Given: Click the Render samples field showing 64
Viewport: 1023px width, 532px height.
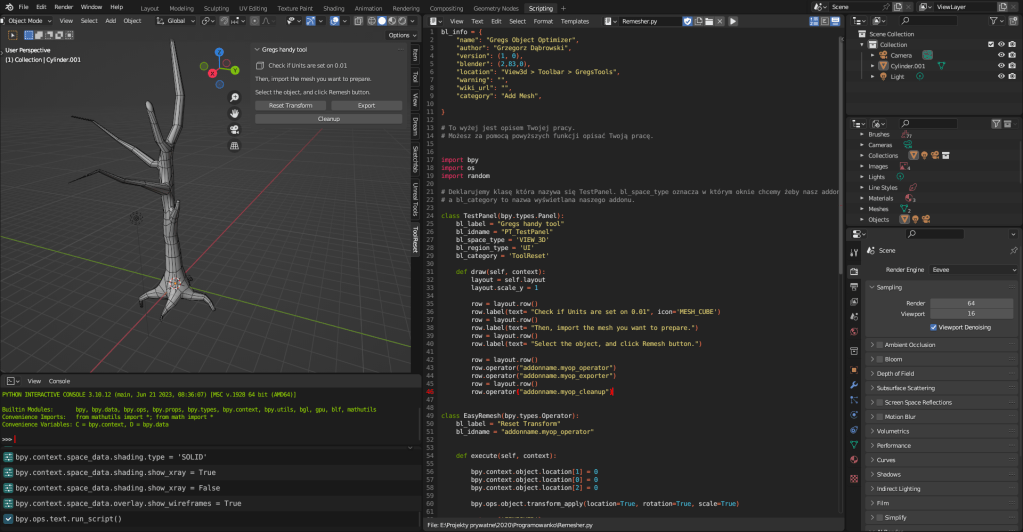Looking at the screenshot, I should [969, 302].
